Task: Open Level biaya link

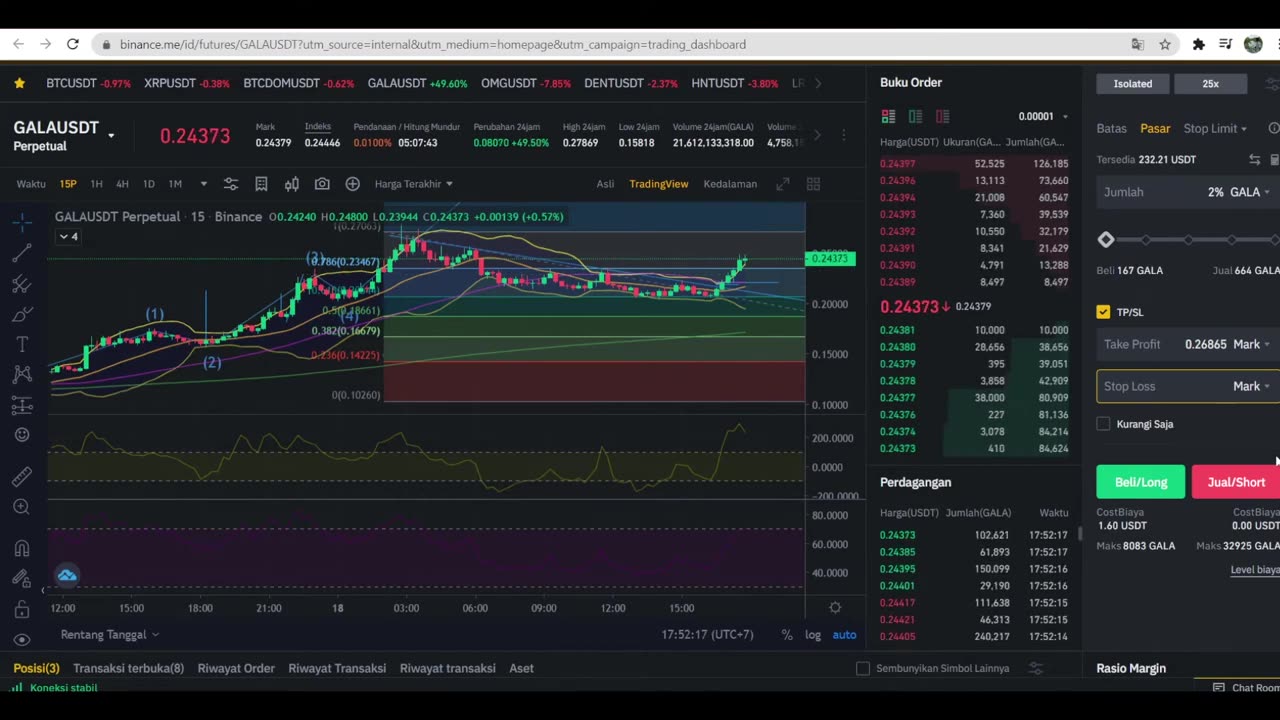Action: coord(1255,570)
